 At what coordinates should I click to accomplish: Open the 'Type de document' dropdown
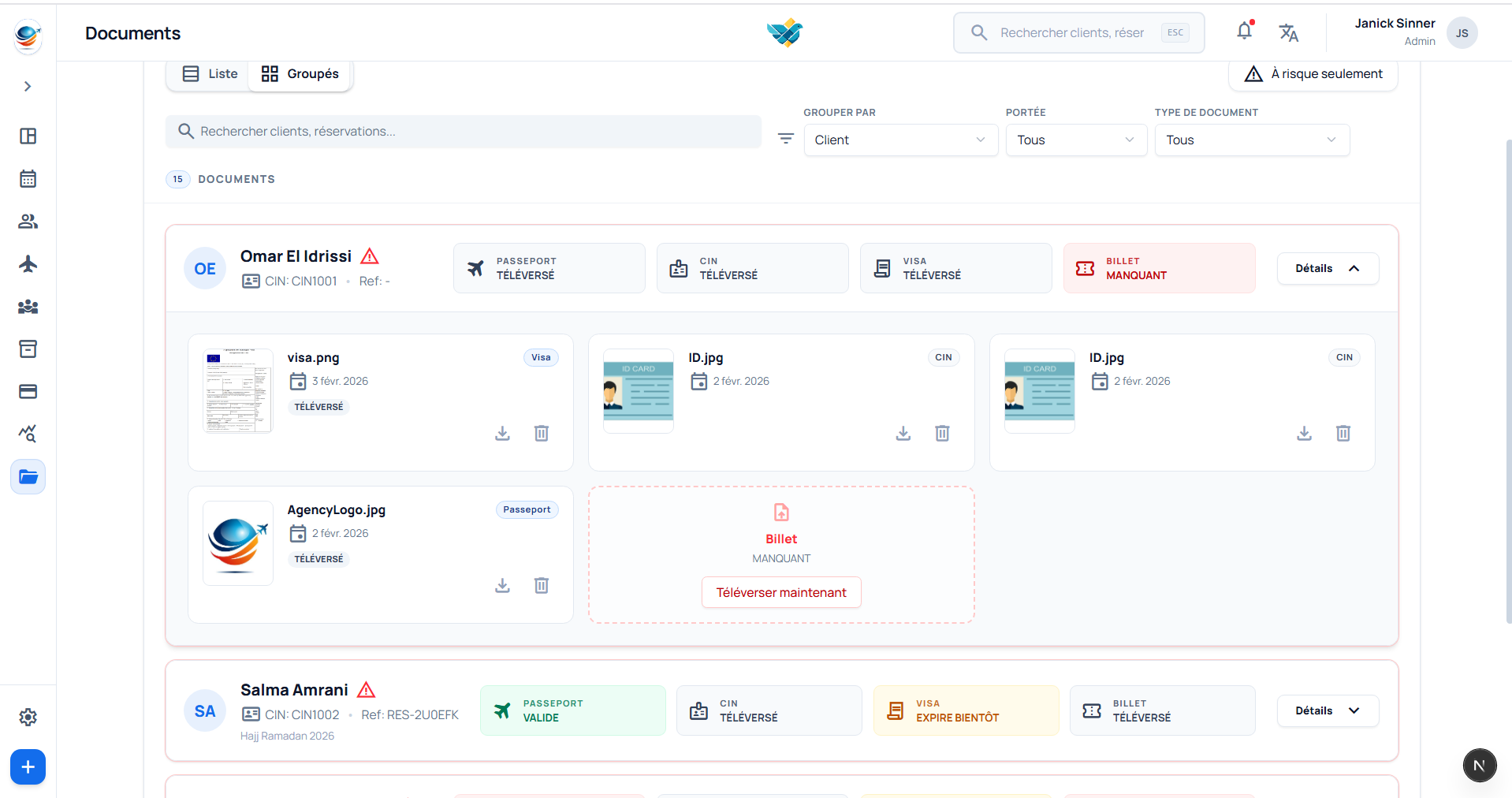point(1251,140)
